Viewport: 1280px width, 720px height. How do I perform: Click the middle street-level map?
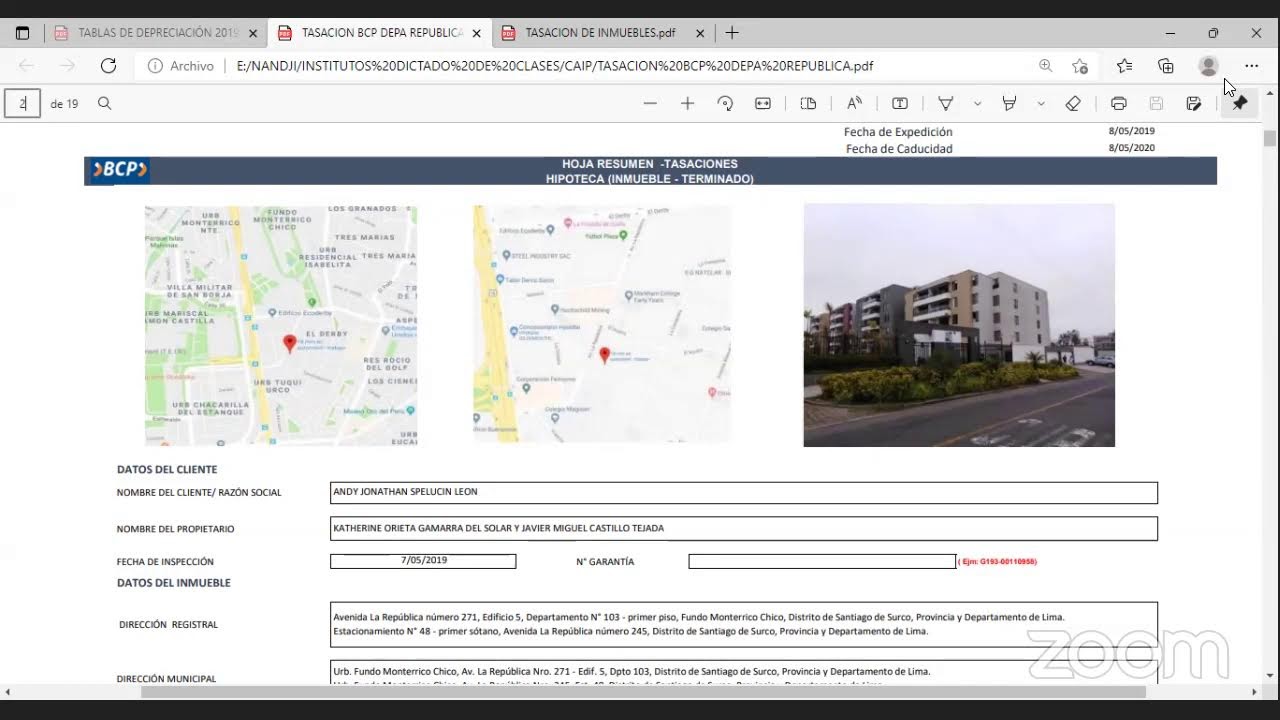(602, 324)
